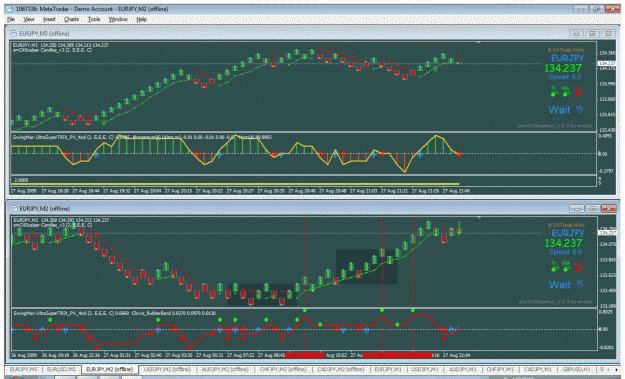Restore the upper EURJPY chart window
Screen dimensions: 625x379
[x=592, y=34]
